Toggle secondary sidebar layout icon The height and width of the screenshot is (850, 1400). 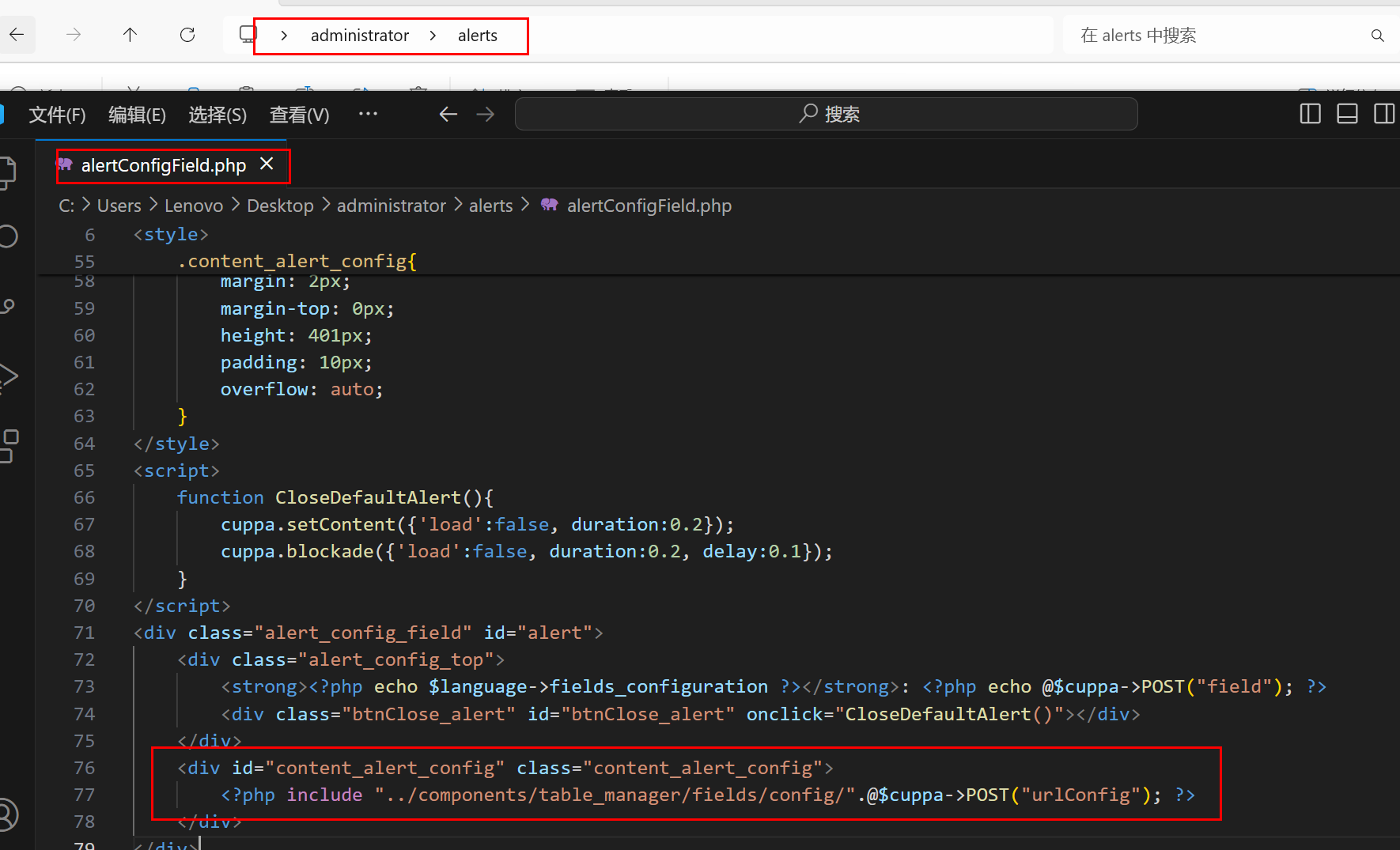tap(1385, 114)
